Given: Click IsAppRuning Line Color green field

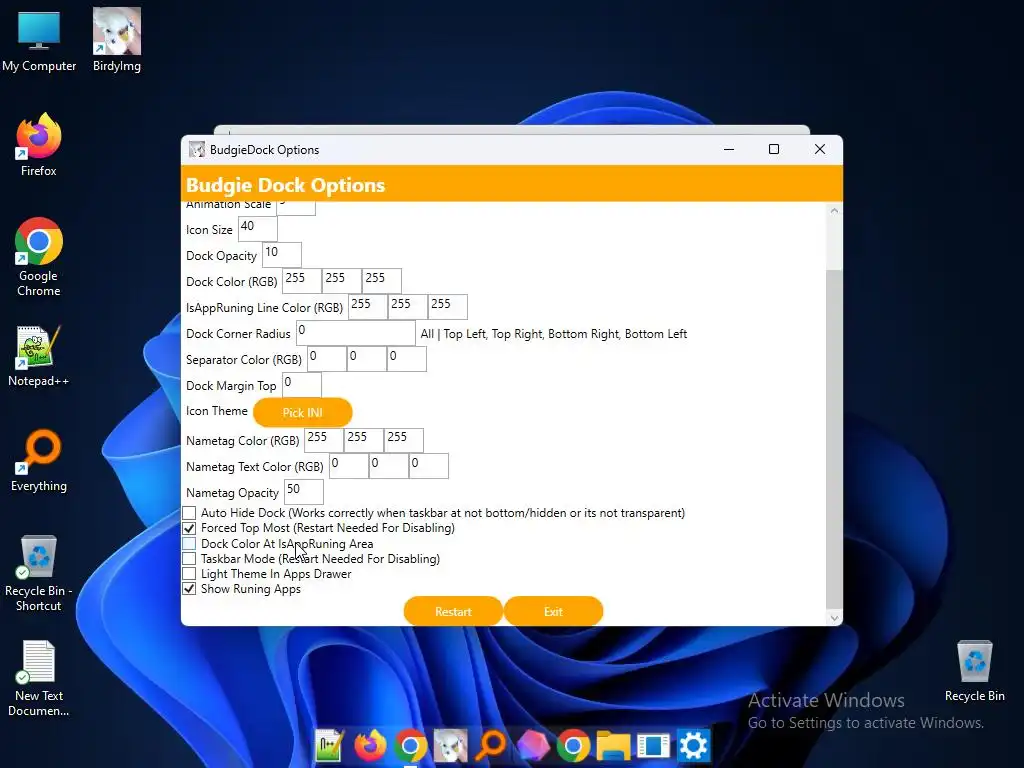Looking at the screenshot, I should tap(408, 307).
